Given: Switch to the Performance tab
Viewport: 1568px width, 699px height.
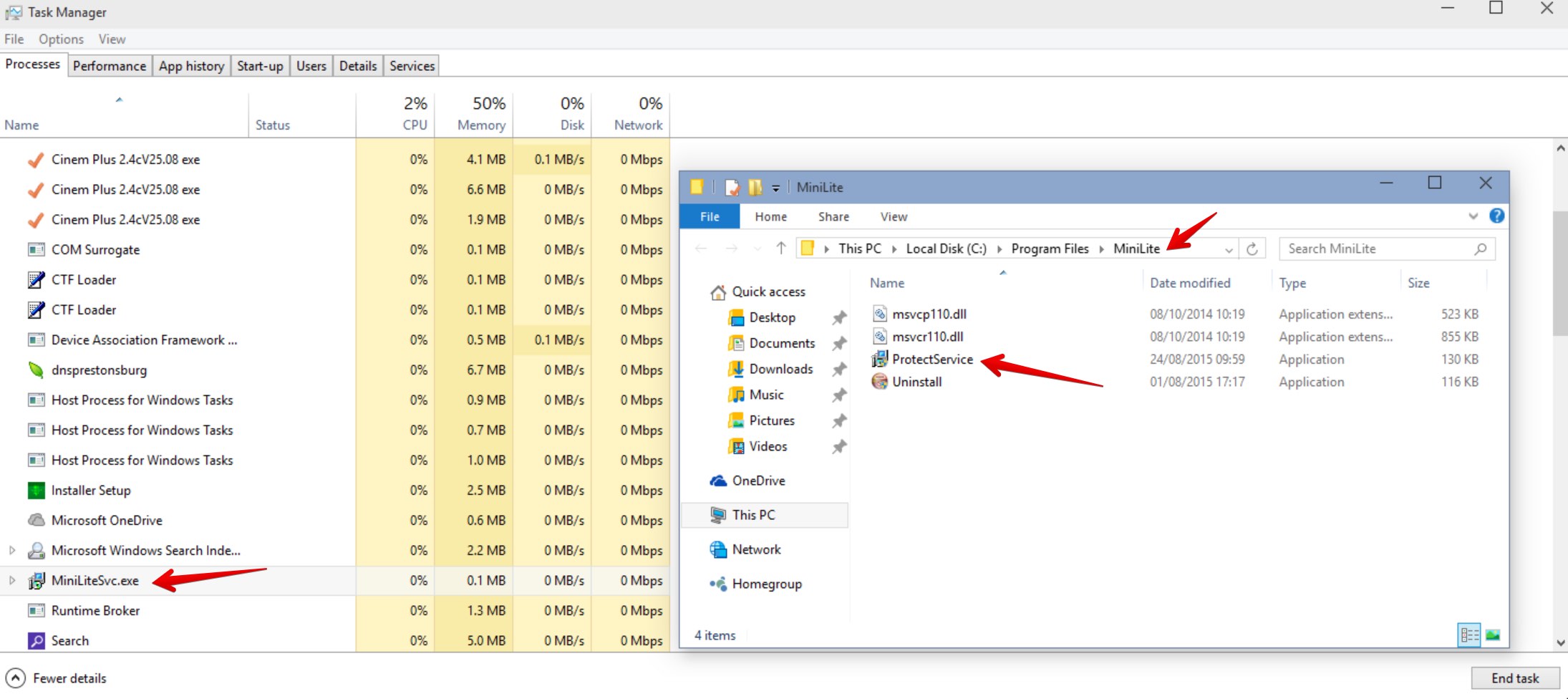Looking at the screenshot, I should tap(110, 66).
